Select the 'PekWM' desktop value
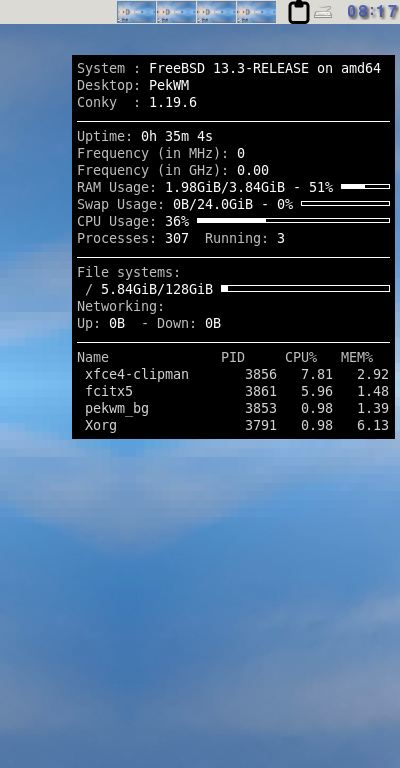Screen dimensions: 400x768 point(169,85)
